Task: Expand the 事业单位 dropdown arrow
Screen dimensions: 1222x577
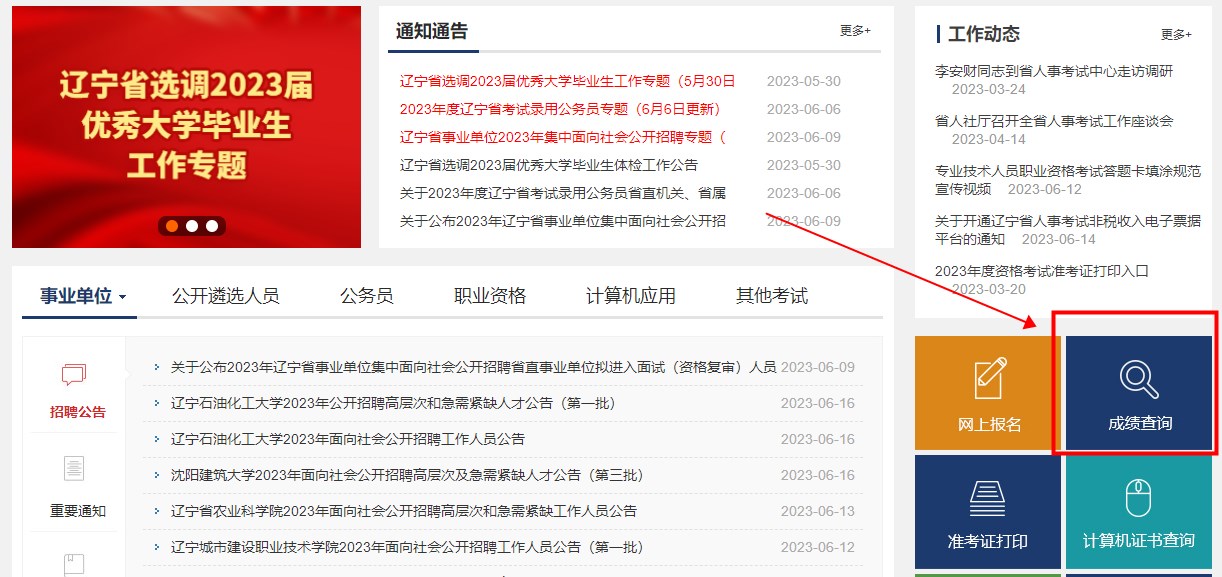Action: pos(124,298)
